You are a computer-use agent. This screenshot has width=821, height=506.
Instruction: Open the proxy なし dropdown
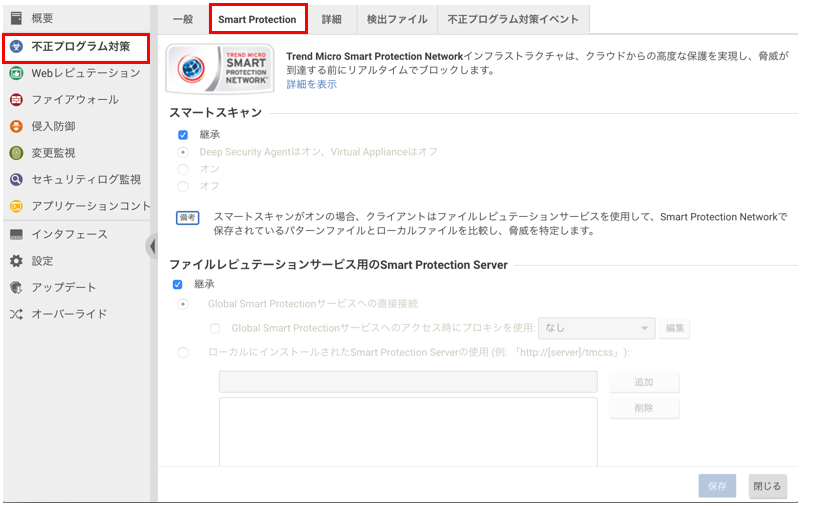(x=596, y=328)
